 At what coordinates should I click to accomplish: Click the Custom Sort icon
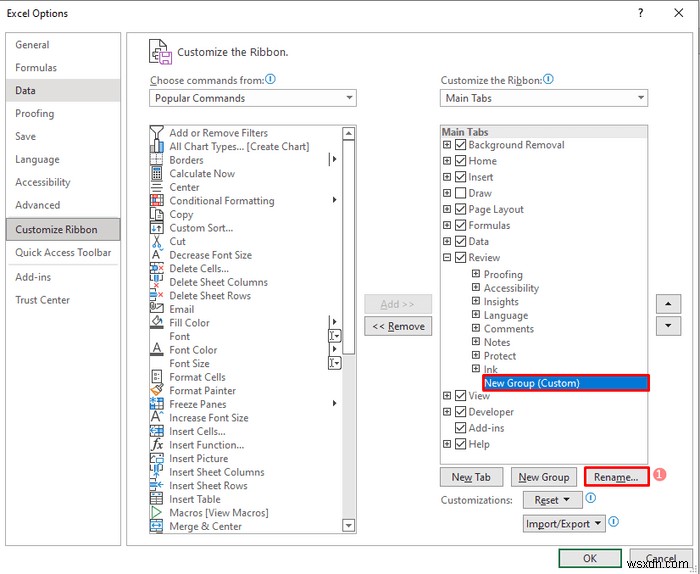156,228
